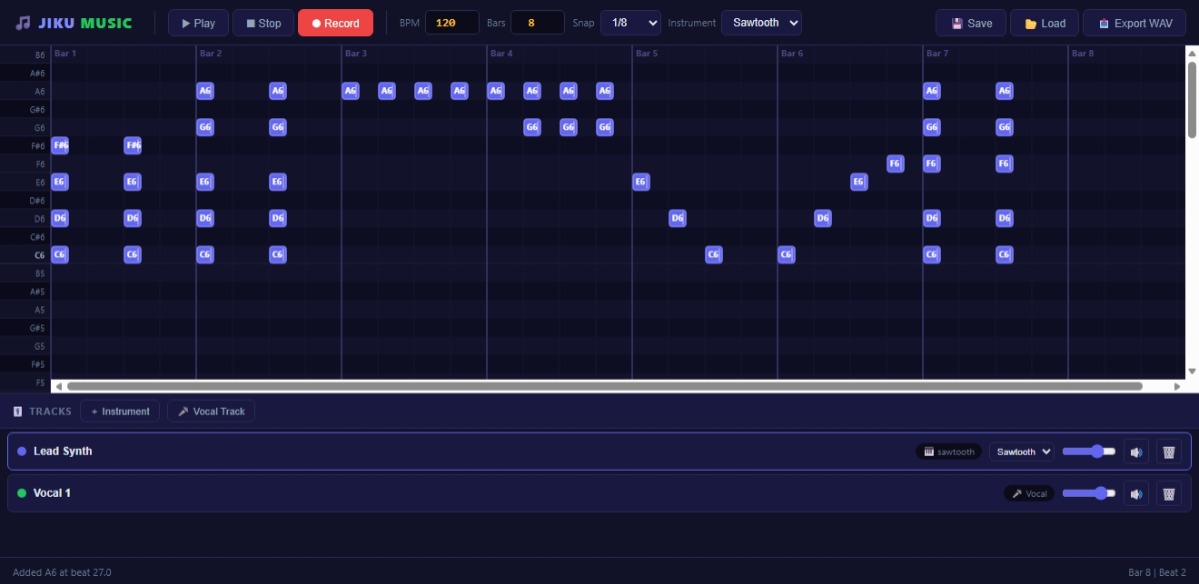
Task: Add a new Vocal Track
Action: click(x=211, y=412)
